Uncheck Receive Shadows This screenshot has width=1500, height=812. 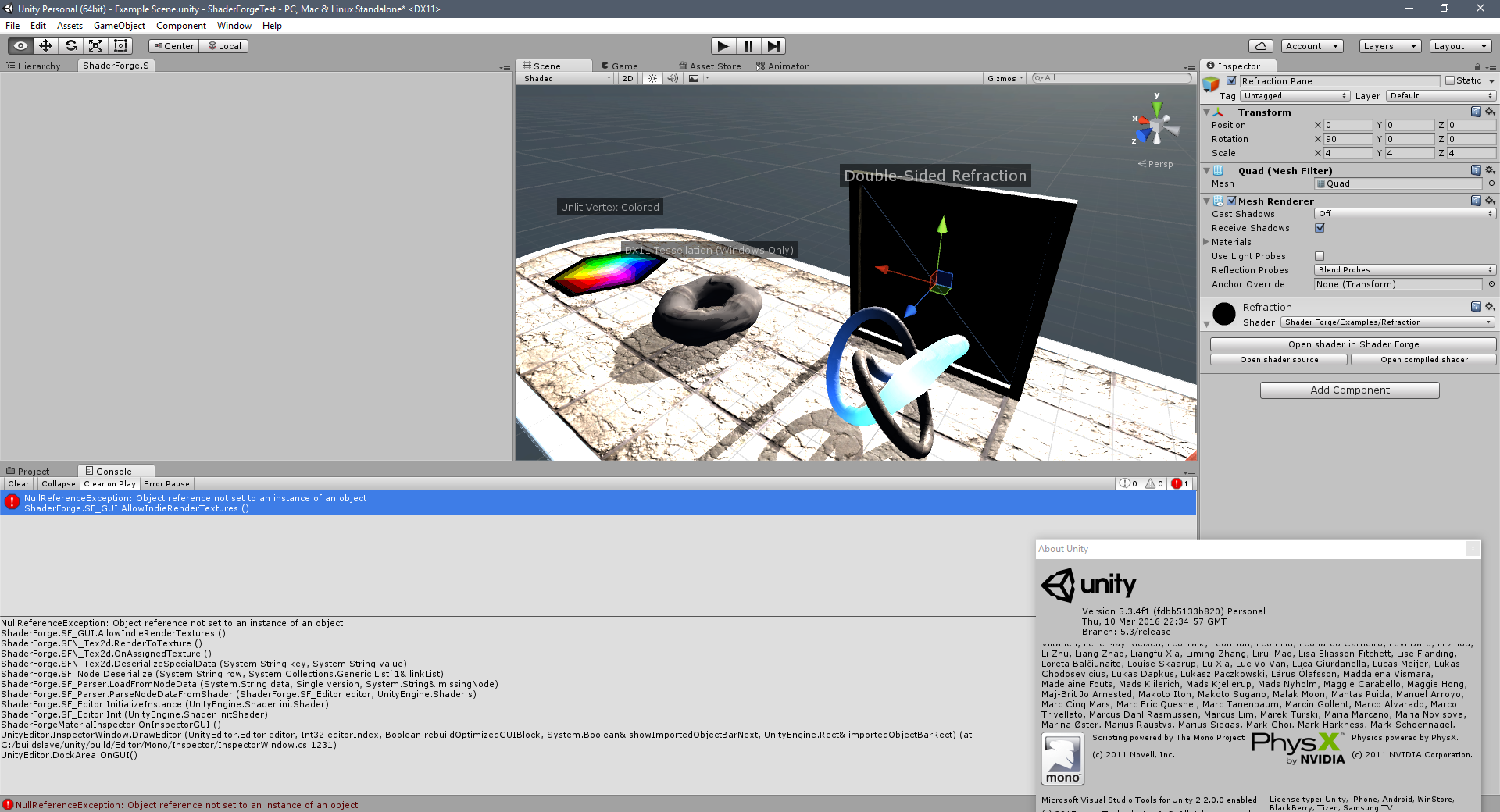tap(1320, 228)
